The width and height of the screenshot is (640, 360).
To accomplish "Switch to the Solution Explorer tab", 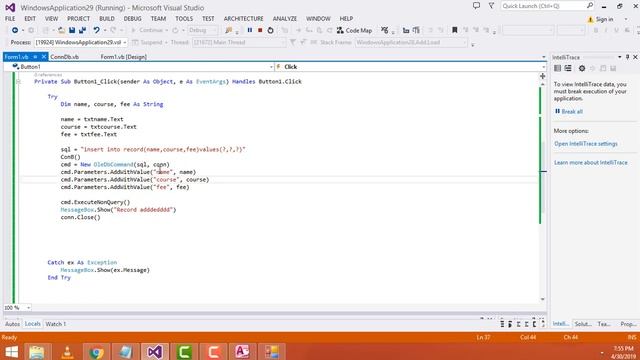I will click(583, 324).
